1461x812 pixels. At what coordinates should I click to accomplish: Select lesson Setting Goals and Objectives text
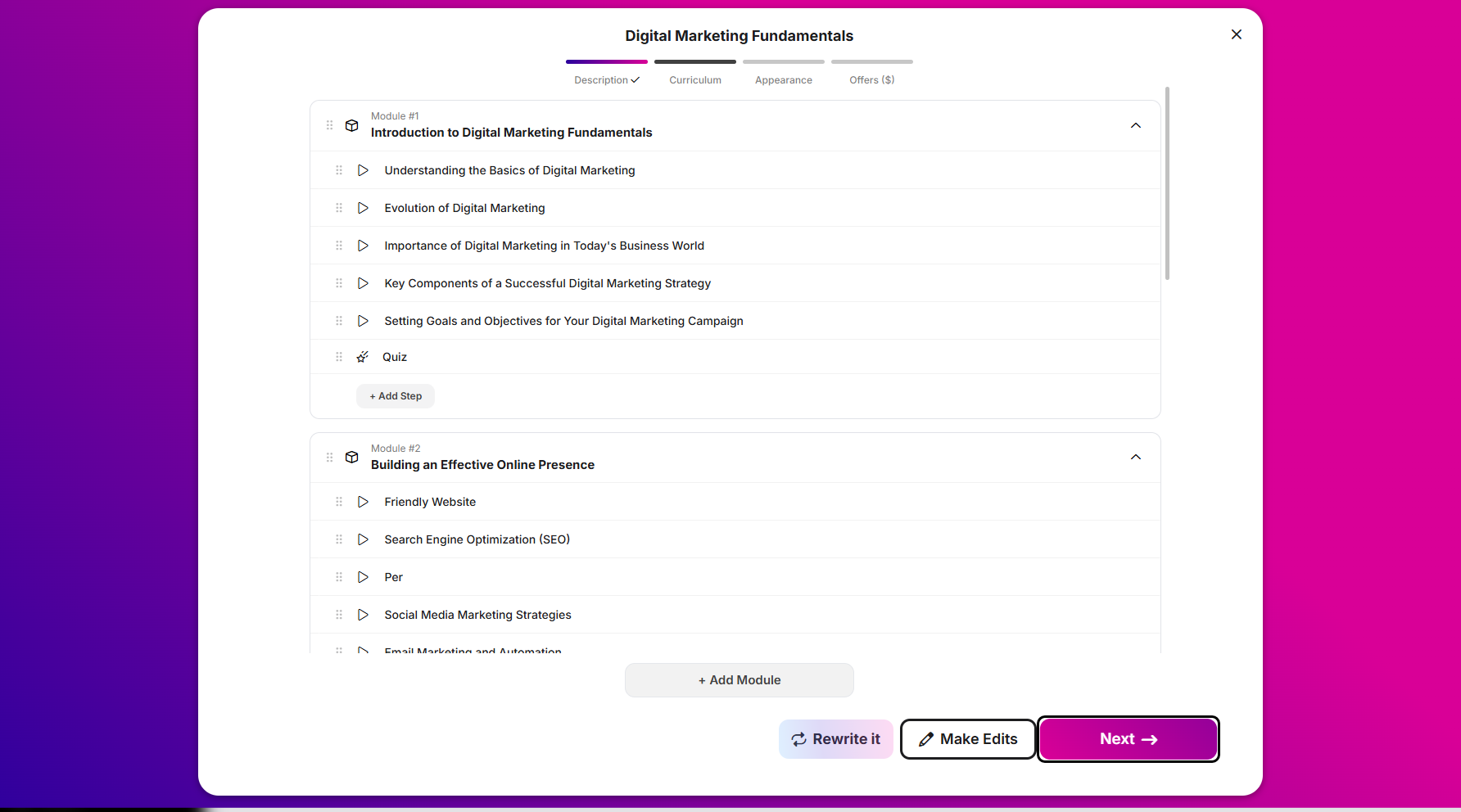click(x=563, y=321)
